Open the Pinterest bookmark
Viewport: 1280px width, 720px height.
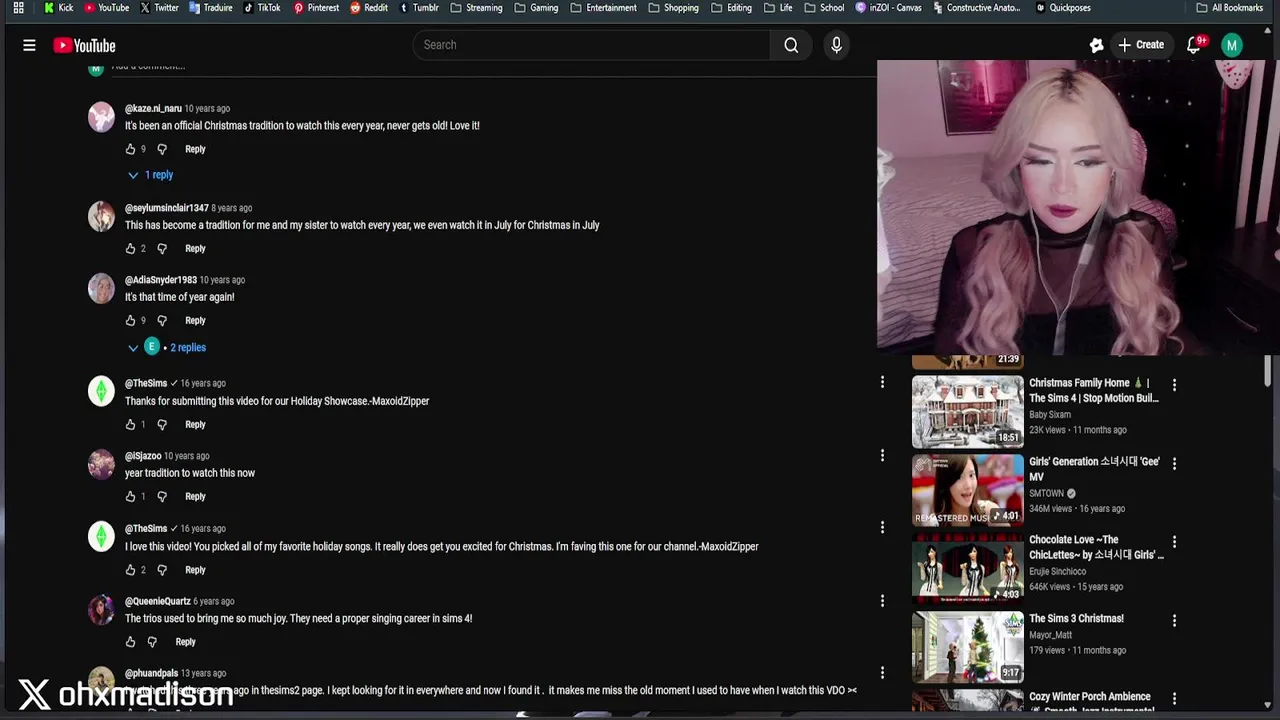point(316,8)
